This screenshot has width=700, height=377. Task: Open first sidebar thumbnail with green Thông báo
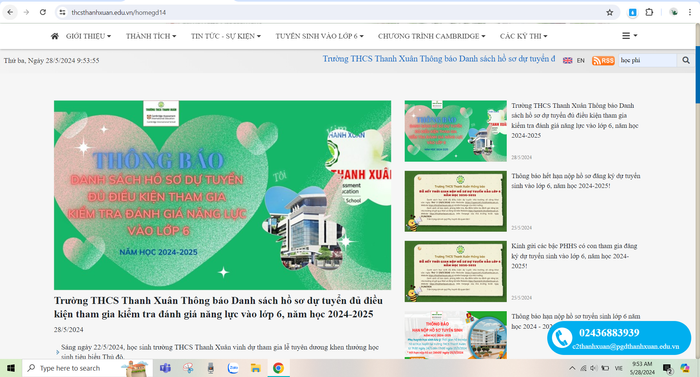pyautogui.click(x=455, y=131)
